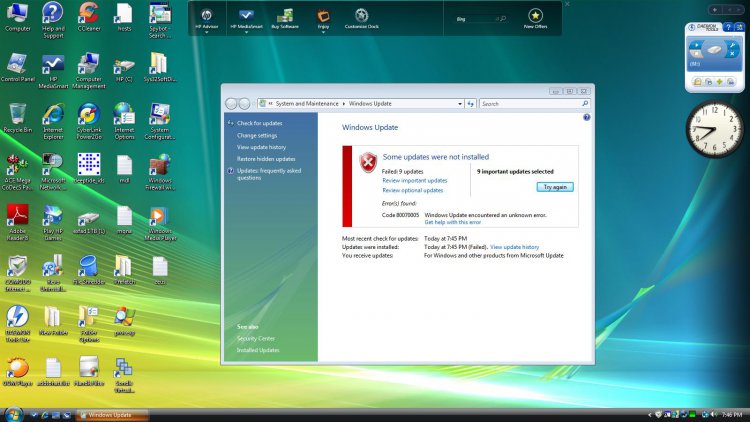This screenshot has width=750, height=422.
Task: Click the Windows Update search box
Action: (534, 103)
